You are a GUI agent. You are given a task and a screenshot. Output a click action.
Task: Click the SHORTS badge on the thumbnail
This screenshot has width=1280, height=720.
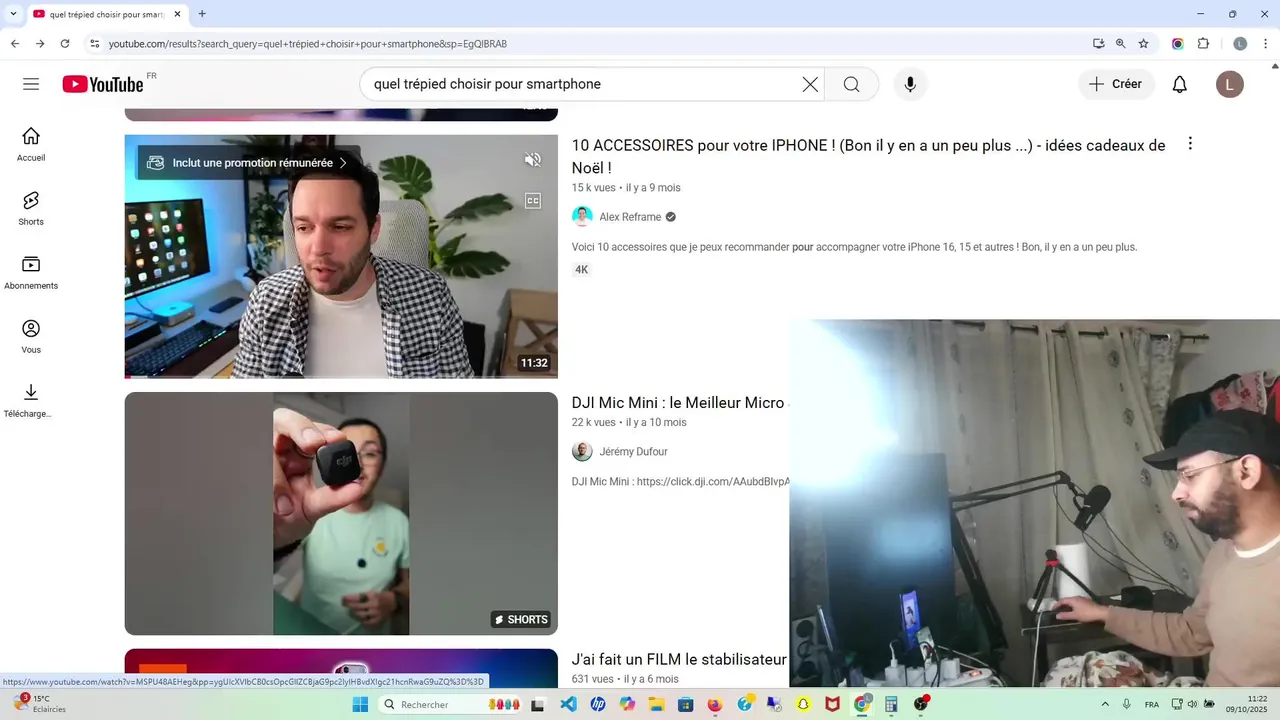pyautogui.click(x=520, y=620)
